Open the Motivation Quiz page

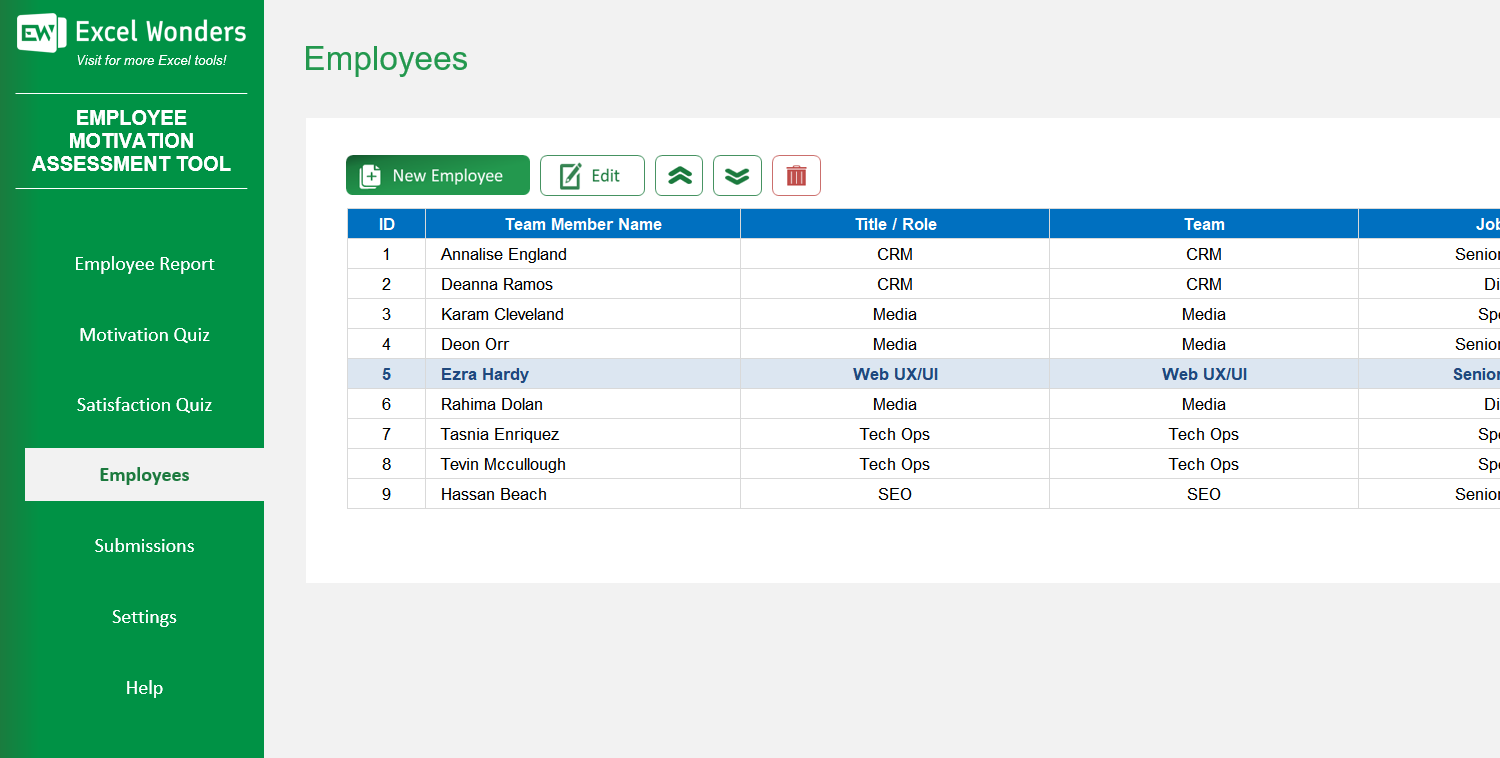144,334
